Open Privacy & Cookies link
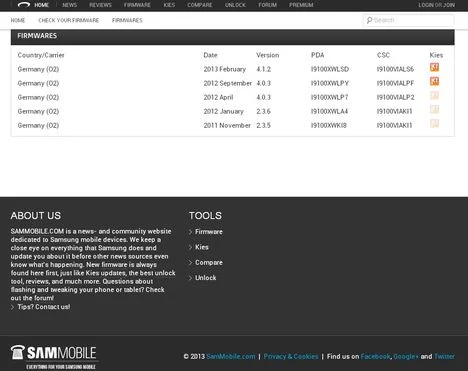 click(x=291, y=356)
